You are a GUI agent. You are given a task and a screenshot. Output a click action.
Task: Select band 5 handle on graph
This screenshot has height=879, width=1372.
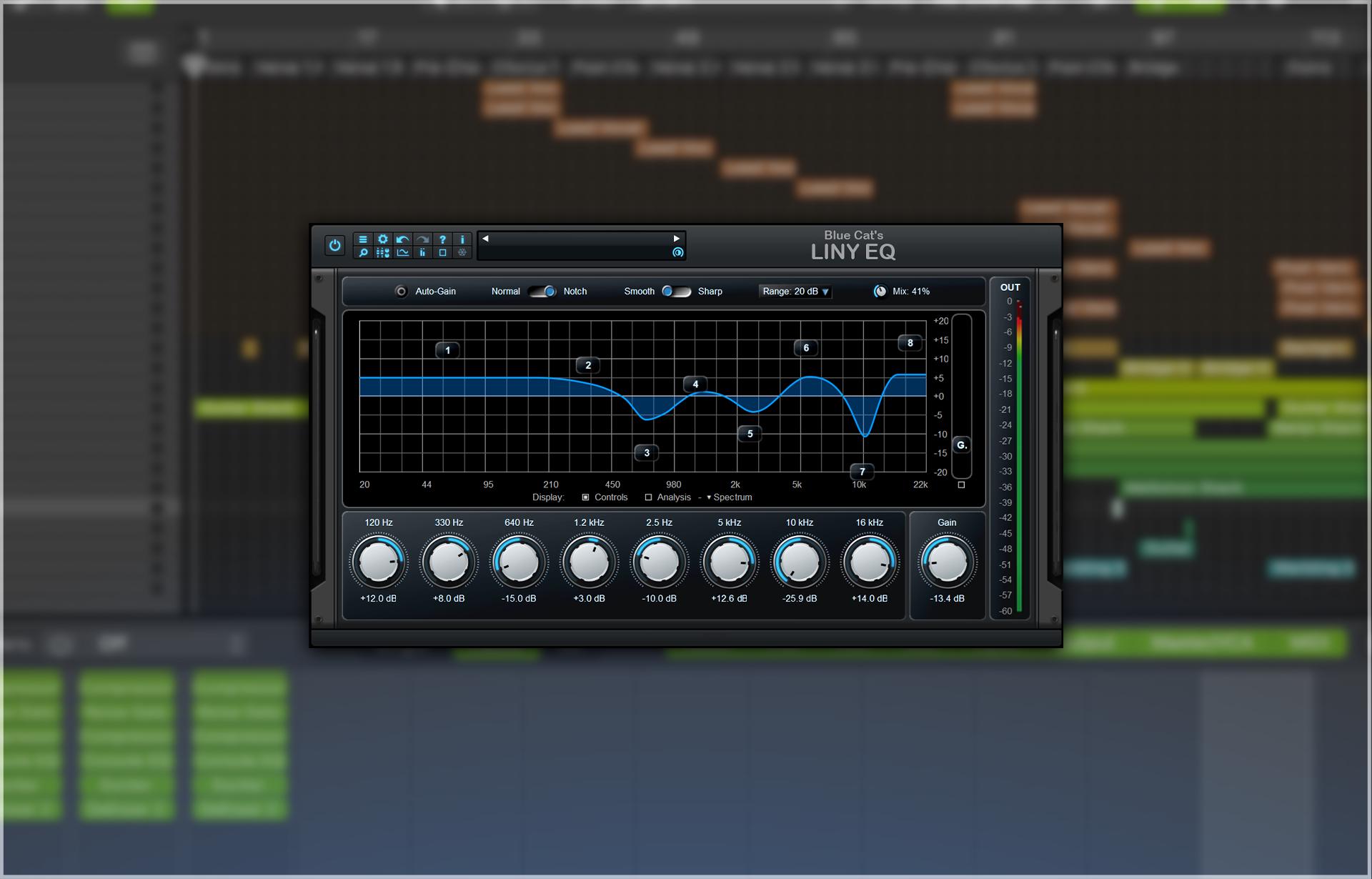point(750,433)
